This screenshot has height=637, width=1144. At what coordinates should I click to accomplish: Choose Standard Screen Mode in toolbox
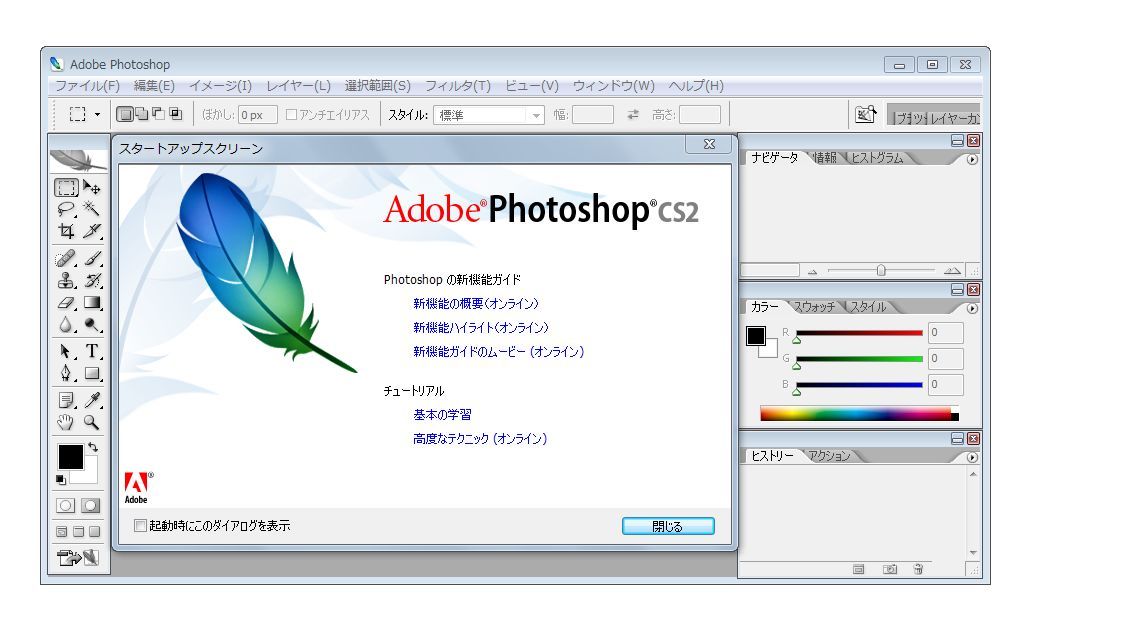[x=62, y=532]
